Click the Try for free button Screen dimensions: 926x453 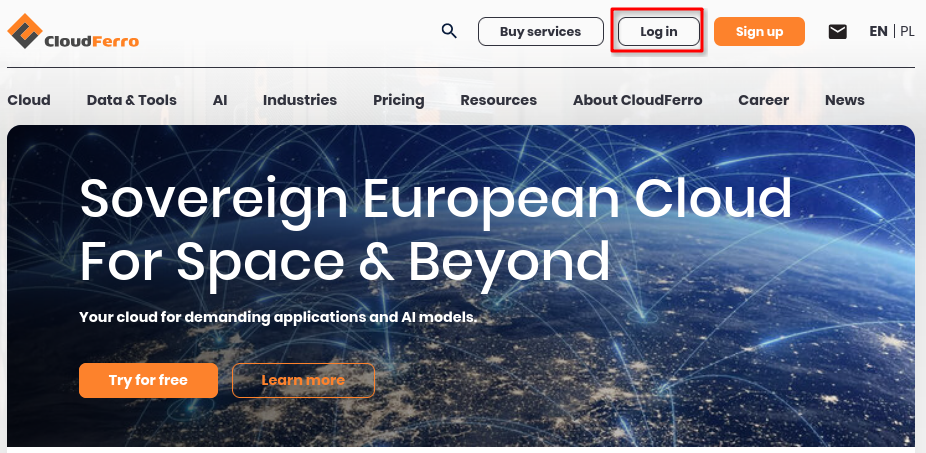(148, 380)
